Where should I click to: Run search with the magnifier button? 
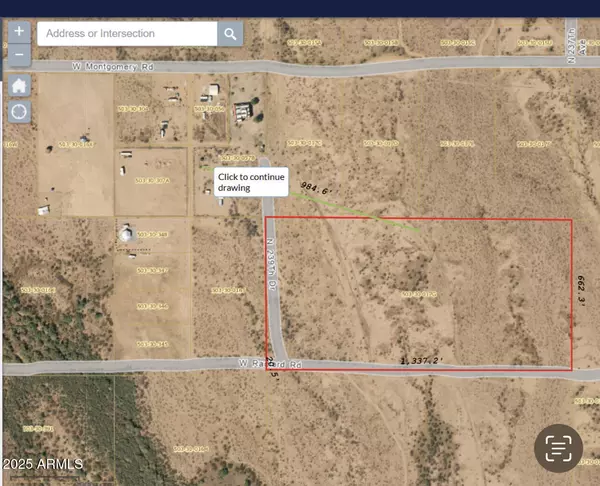[230, 34]
